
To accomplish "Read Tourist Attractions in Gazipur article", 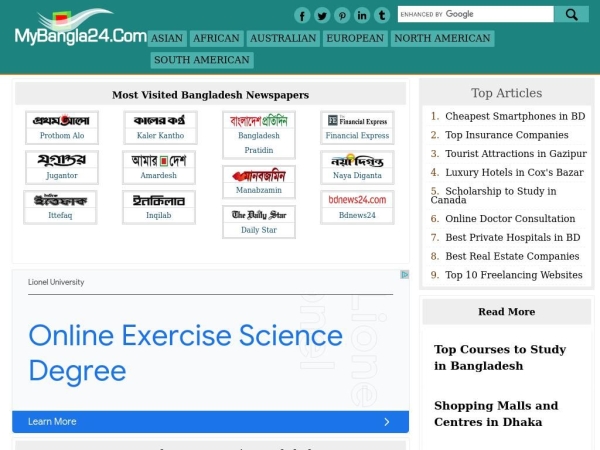I will [x=515, y=153].
